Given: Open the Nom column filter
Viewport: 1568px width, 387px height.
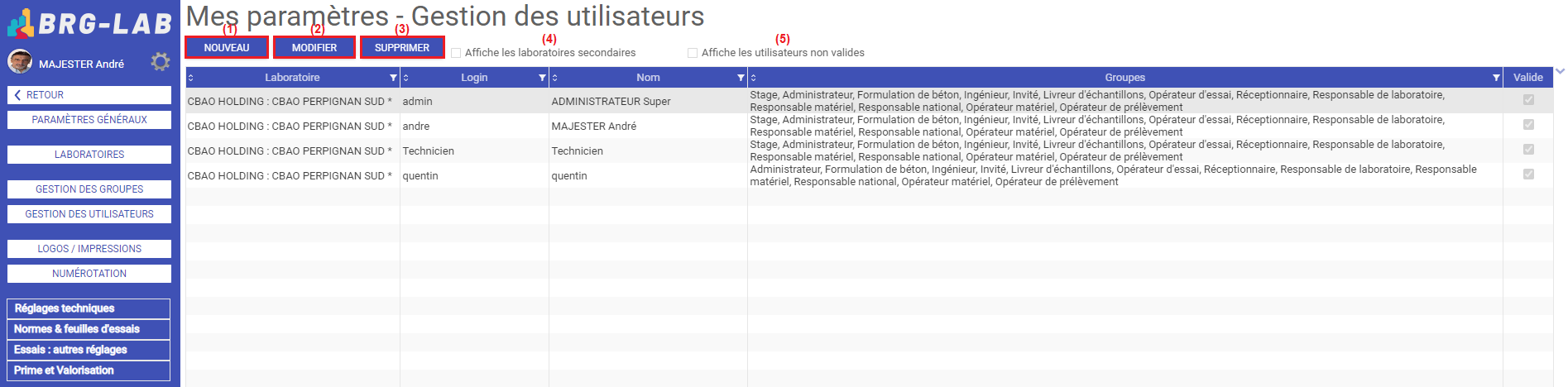Looking at the screenshot, I should pos(741,78).
